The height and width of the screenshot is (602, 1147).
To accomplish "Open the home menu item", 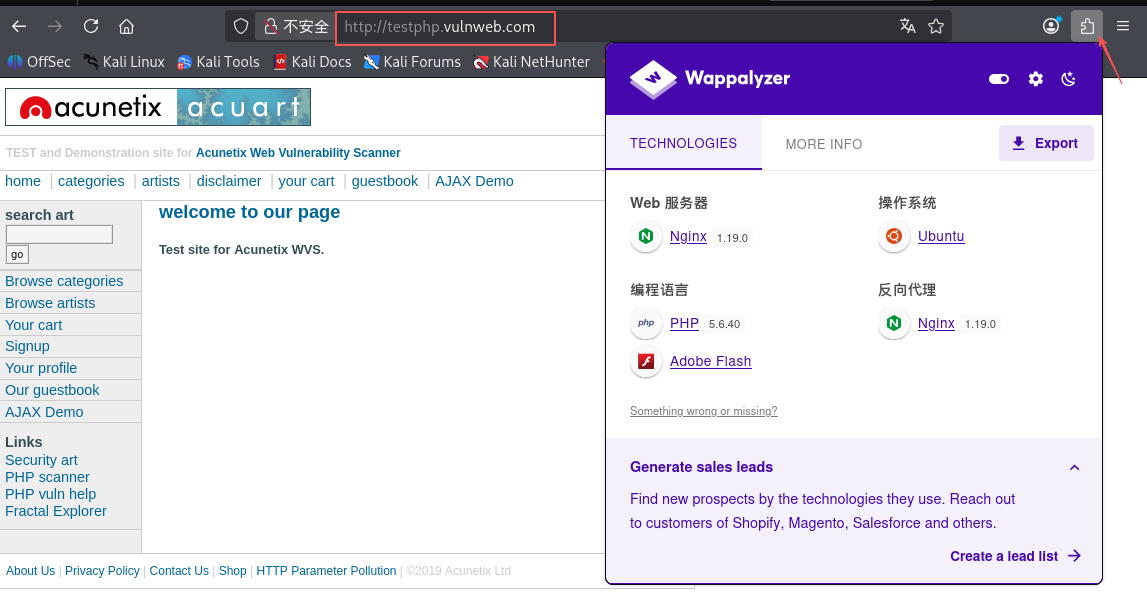I will point(23,181).
